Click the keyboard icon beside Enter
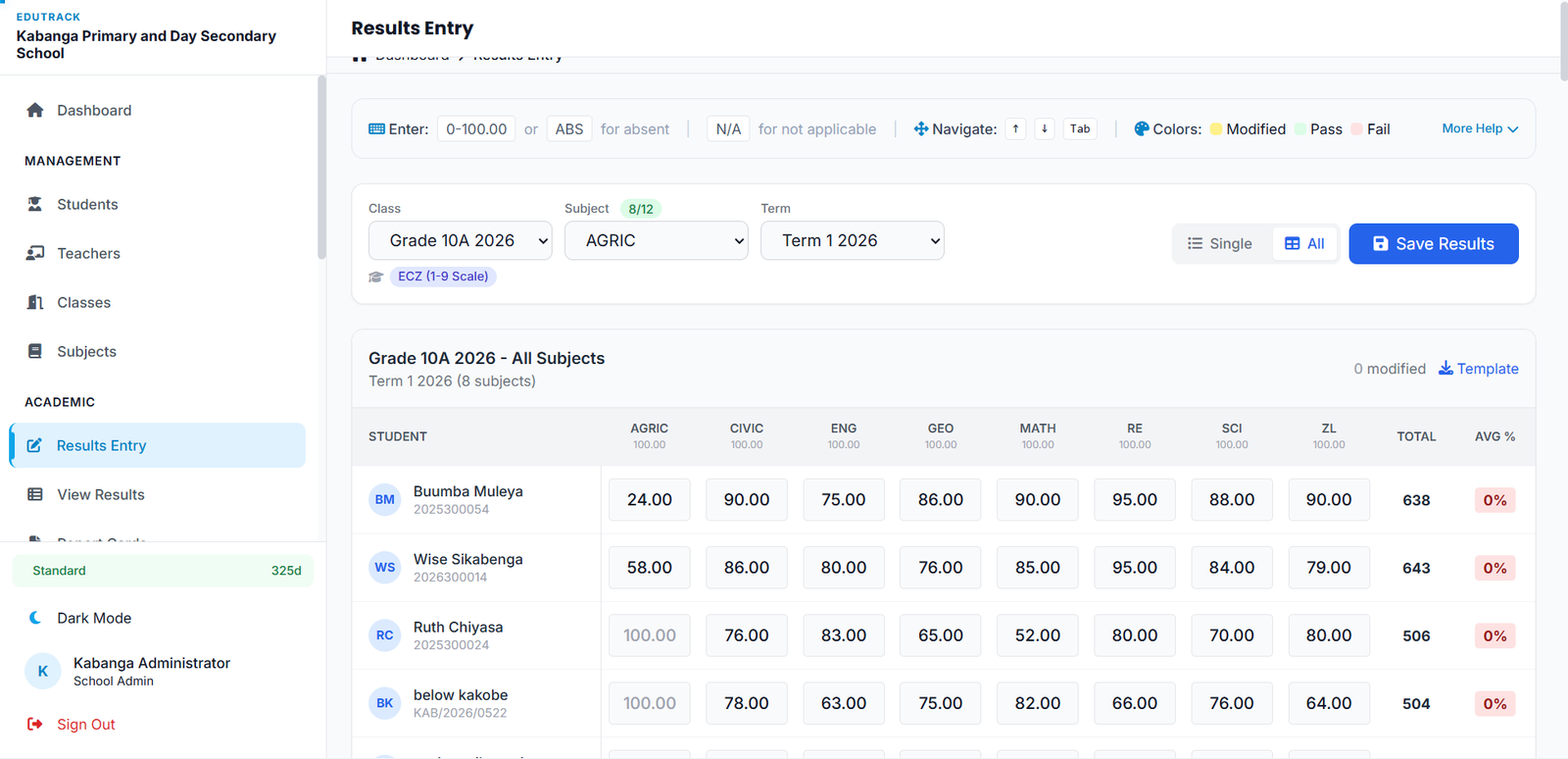Viewport: 1568px width, 759px height. tap(376, 128)
